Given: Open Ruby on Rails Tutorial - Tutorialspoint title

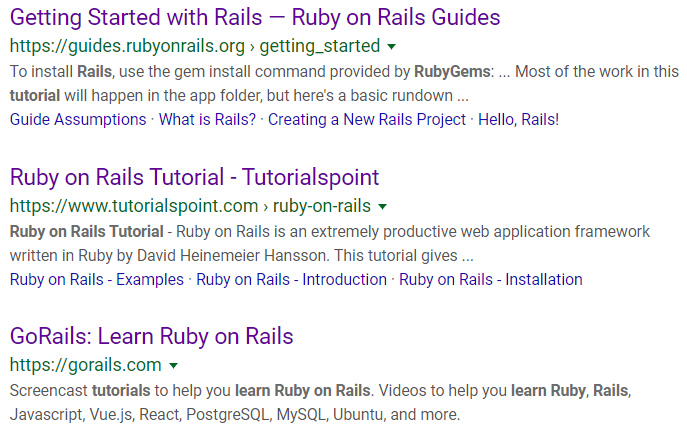Looking at the screenshot, I should [x=194, y=177].
